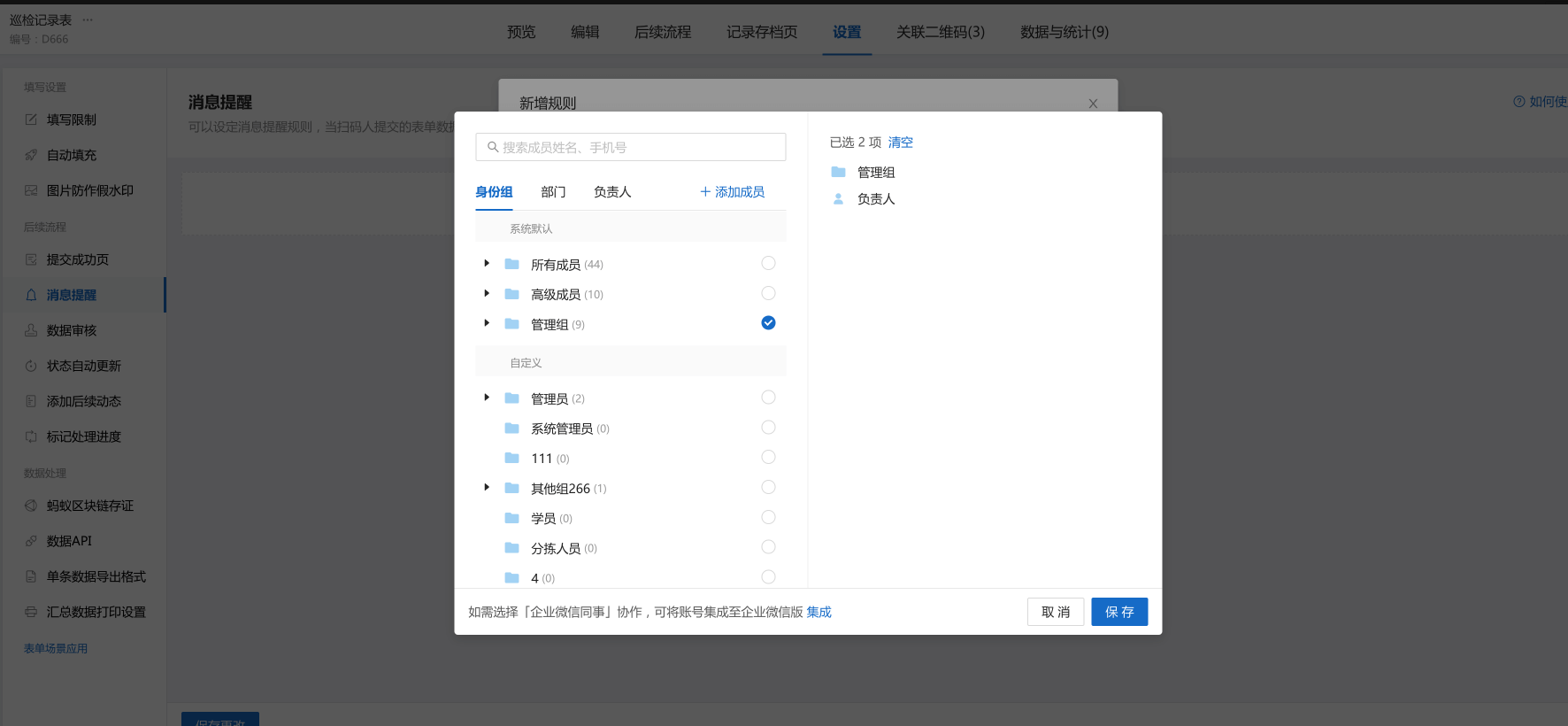The image size is (1568, 726).
Task: Focus the member name search field
Action: (631, 147)
